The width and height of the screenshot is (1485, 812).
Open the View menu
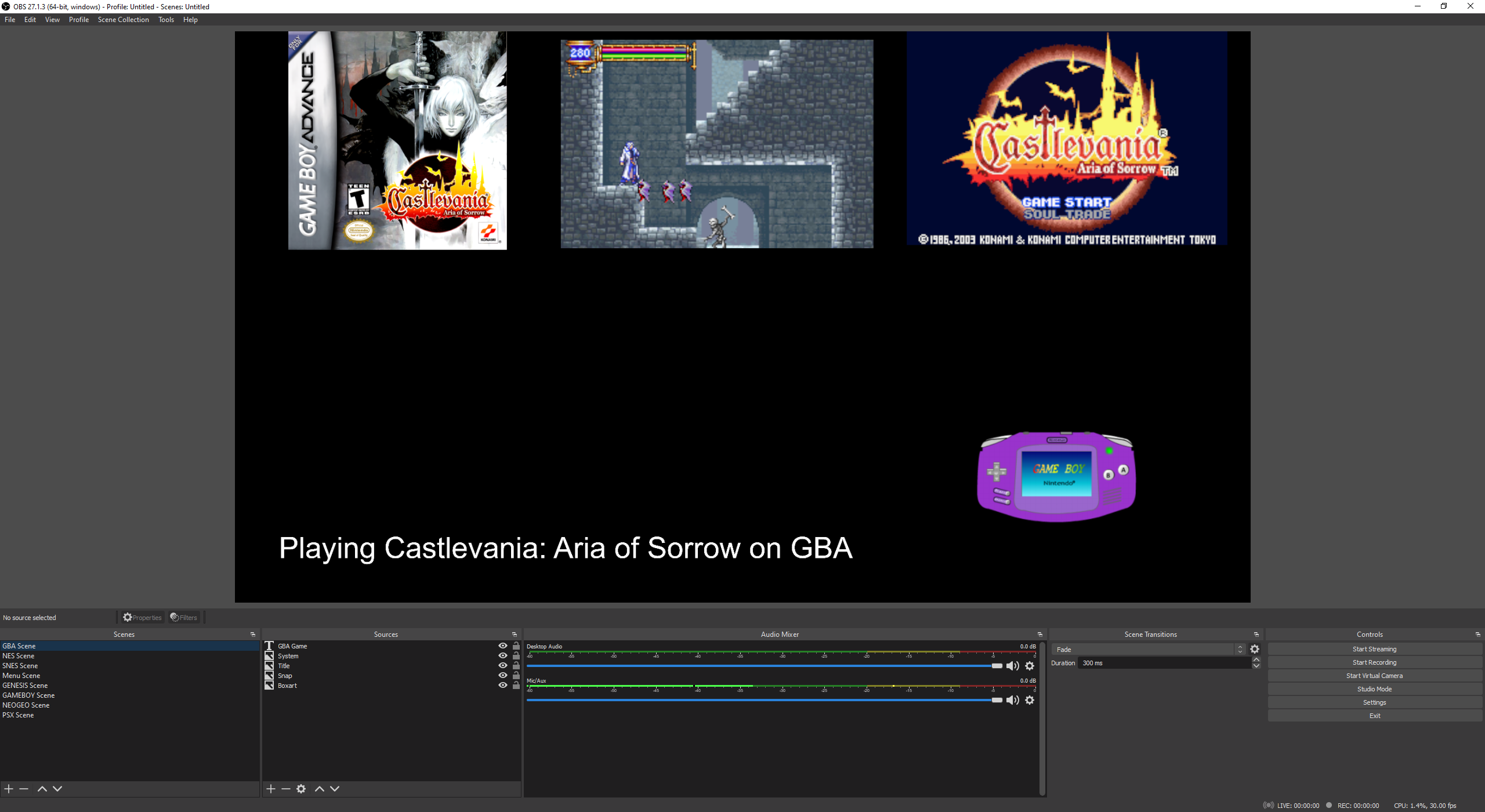point(52,20)
